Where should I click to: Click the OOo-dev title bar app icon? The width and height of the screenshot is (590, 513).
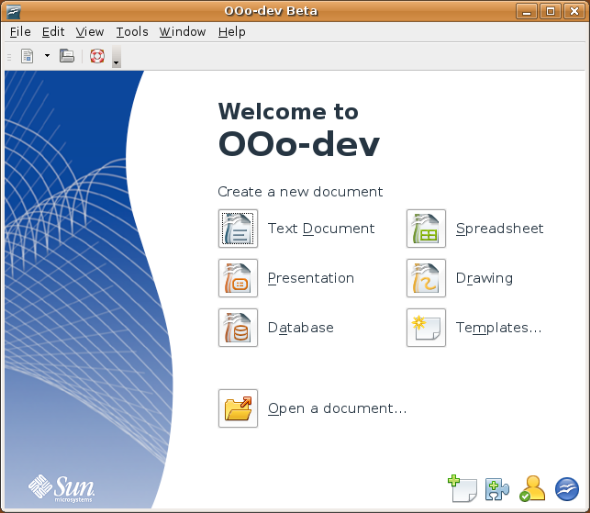click(x=14, y=11)
